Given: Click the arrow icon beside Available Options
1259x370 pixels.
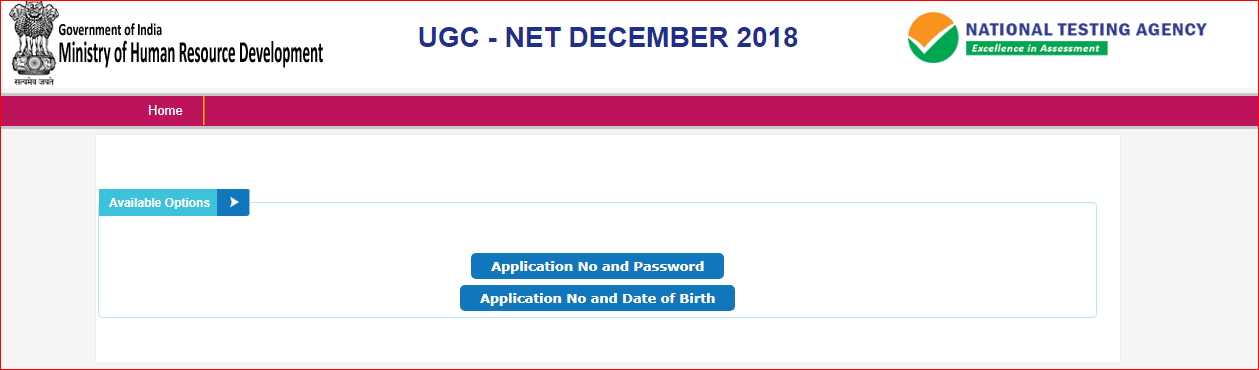Looking at the screenshot, I should click(233, 202).
